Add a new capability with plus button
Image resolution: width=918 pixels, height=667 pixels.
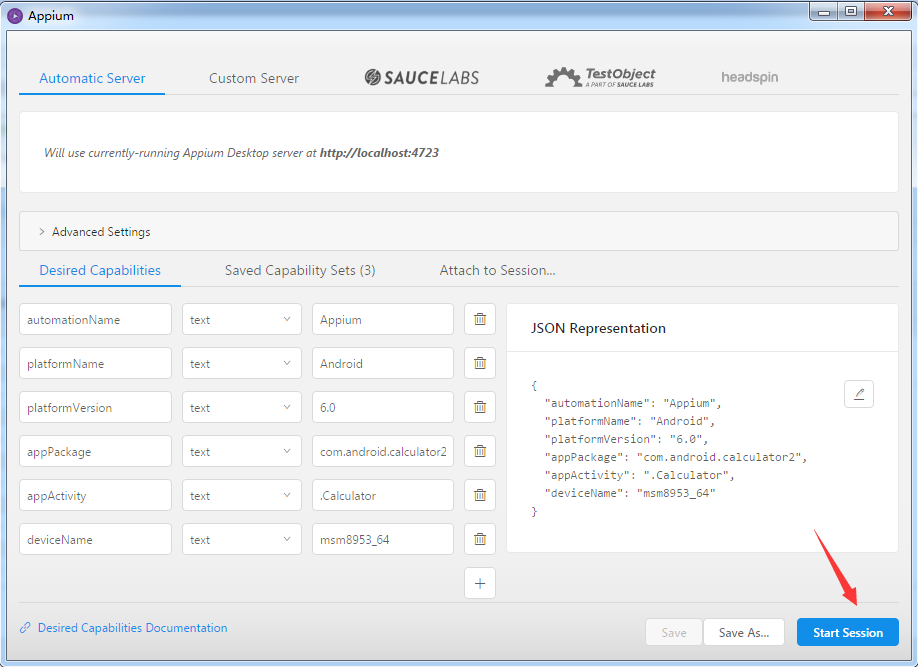(x=479, y=583)
